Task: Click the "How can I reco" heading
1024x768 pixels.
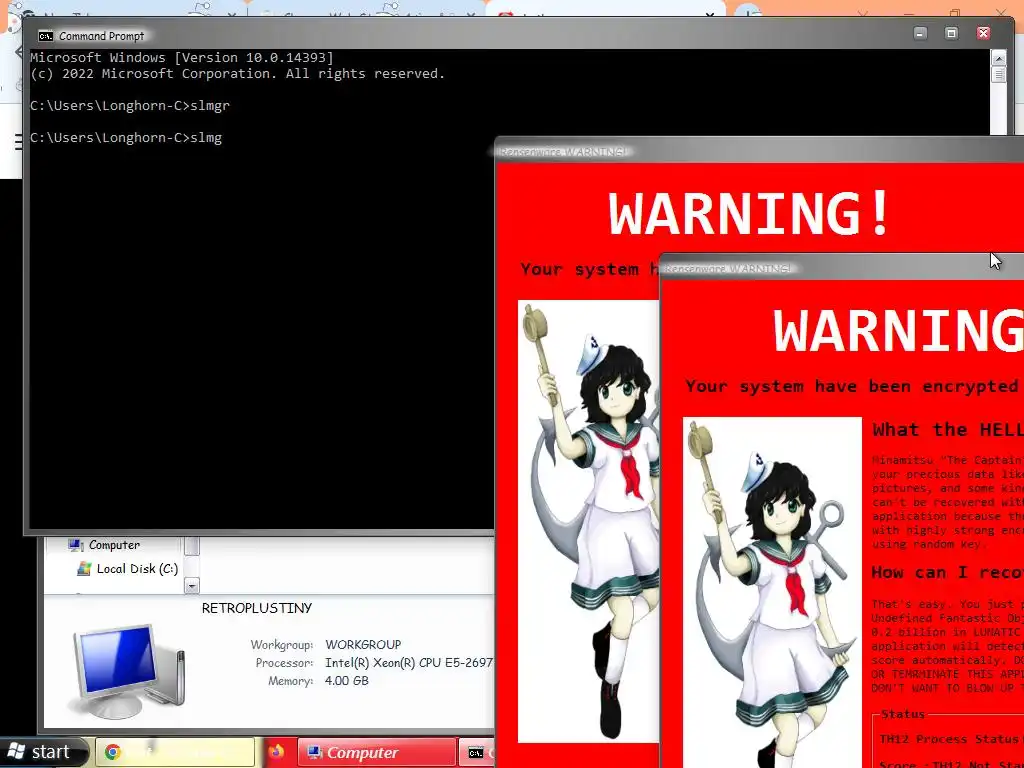Action: (x=947, y=573)
